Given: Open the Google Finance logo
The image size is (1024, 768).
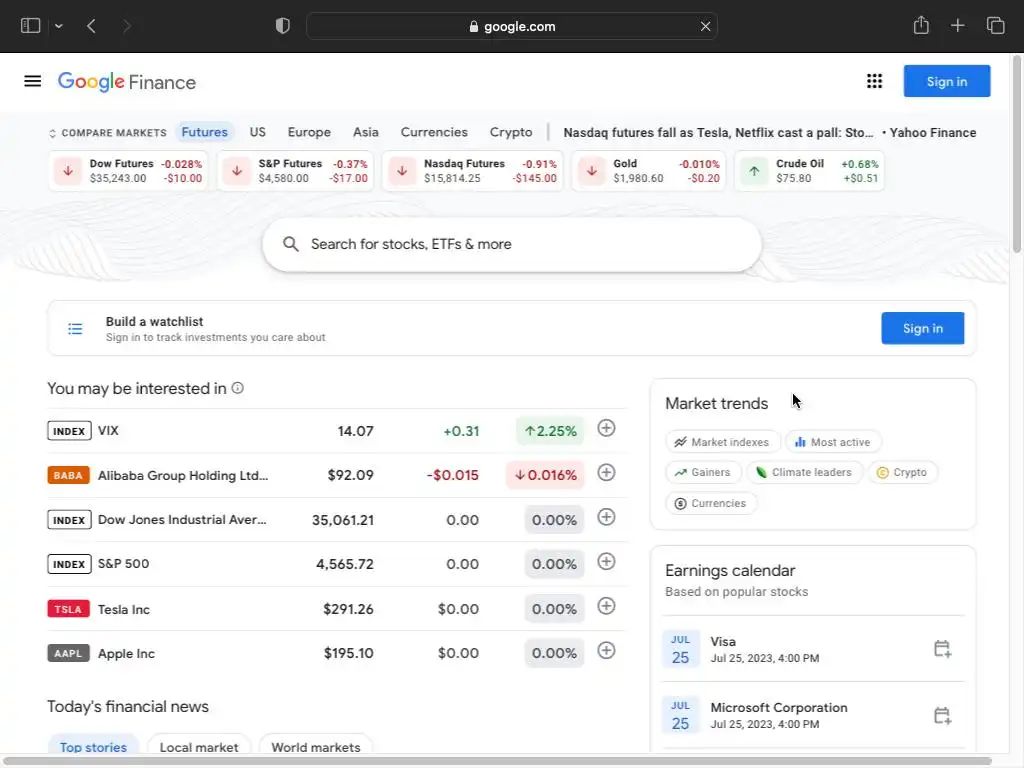Looking at the screenshot, I should (127, 82).
